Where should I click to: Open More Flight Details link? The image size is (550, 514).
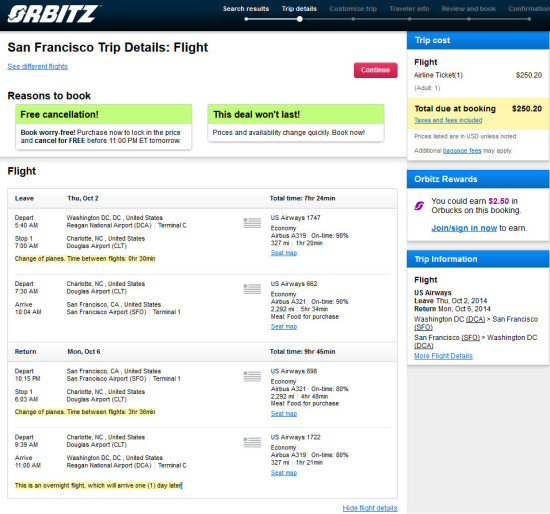pos(443,356)
